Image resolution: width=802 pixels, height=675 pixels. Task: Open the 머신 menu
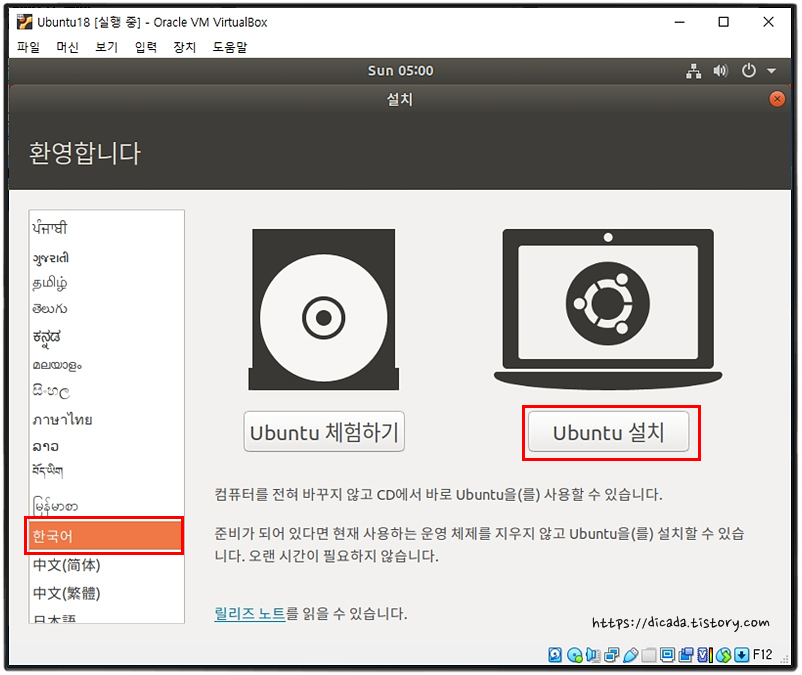pos(67,47)
